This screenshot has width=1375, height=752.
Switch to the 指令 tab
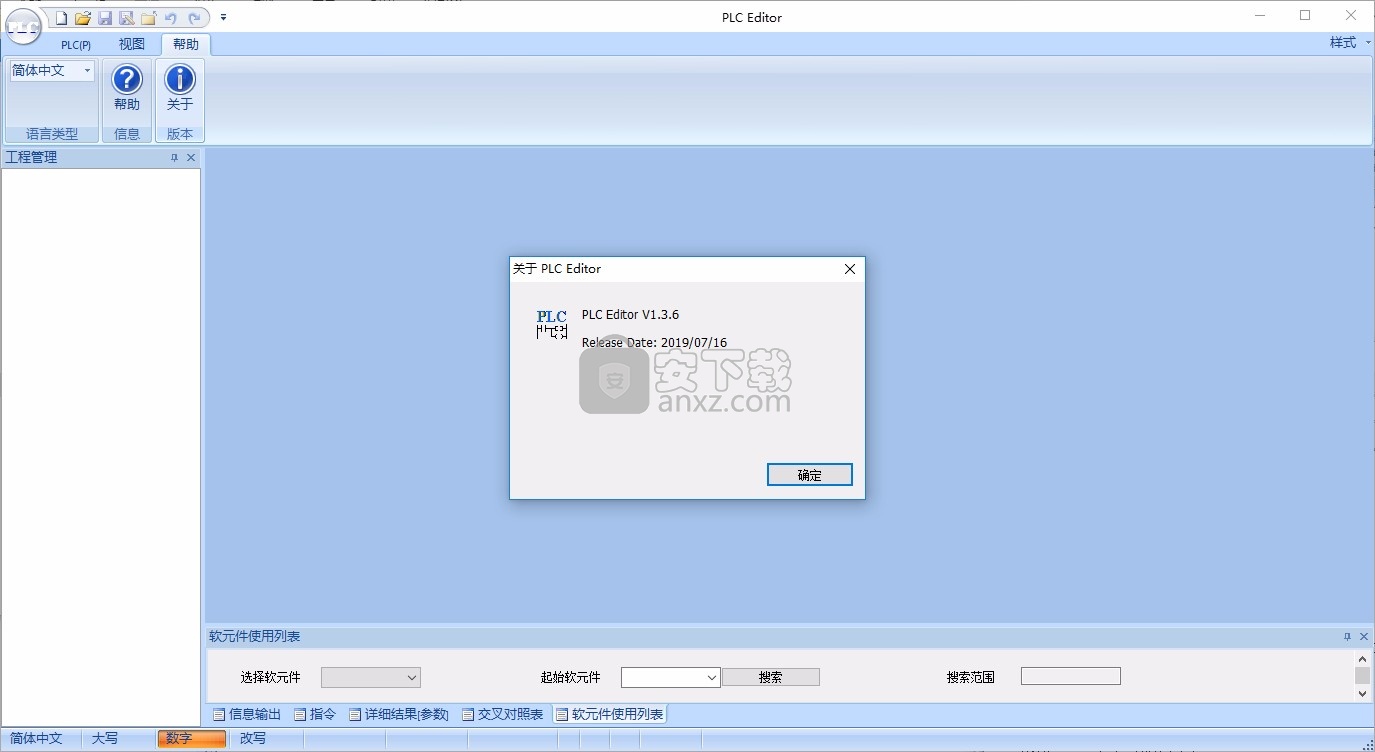coord(315,714)
